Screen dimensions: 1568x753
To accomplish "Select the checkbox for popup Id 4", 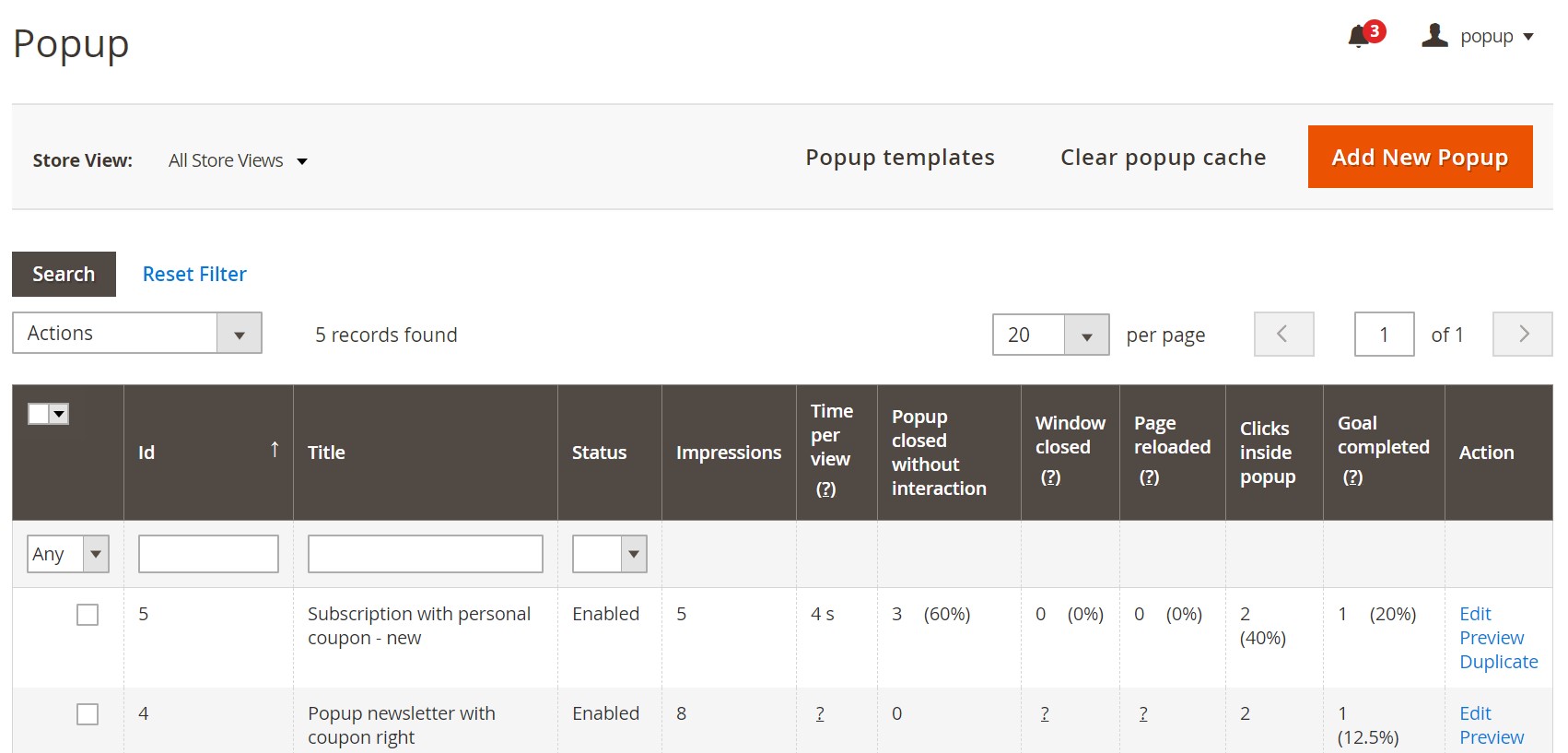I will click(88, 714).
